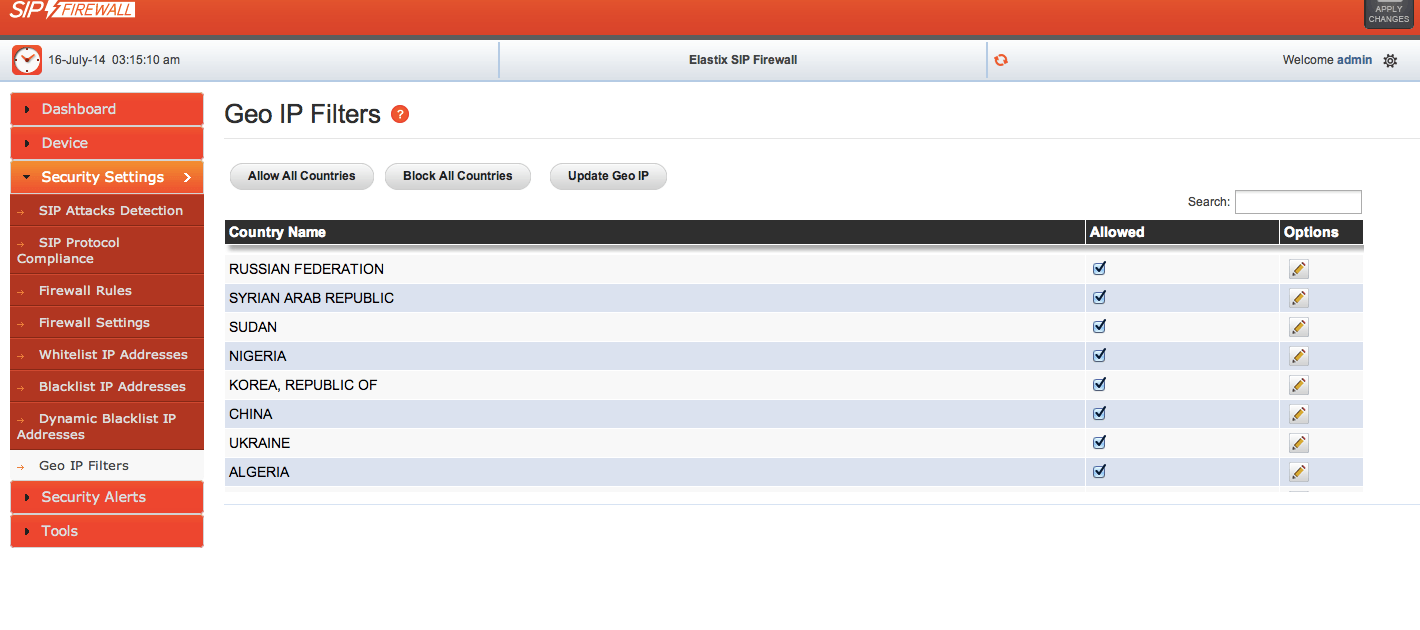Disable Allowed for Ukraine
Screen dimensions: 1420x630
1099,442
